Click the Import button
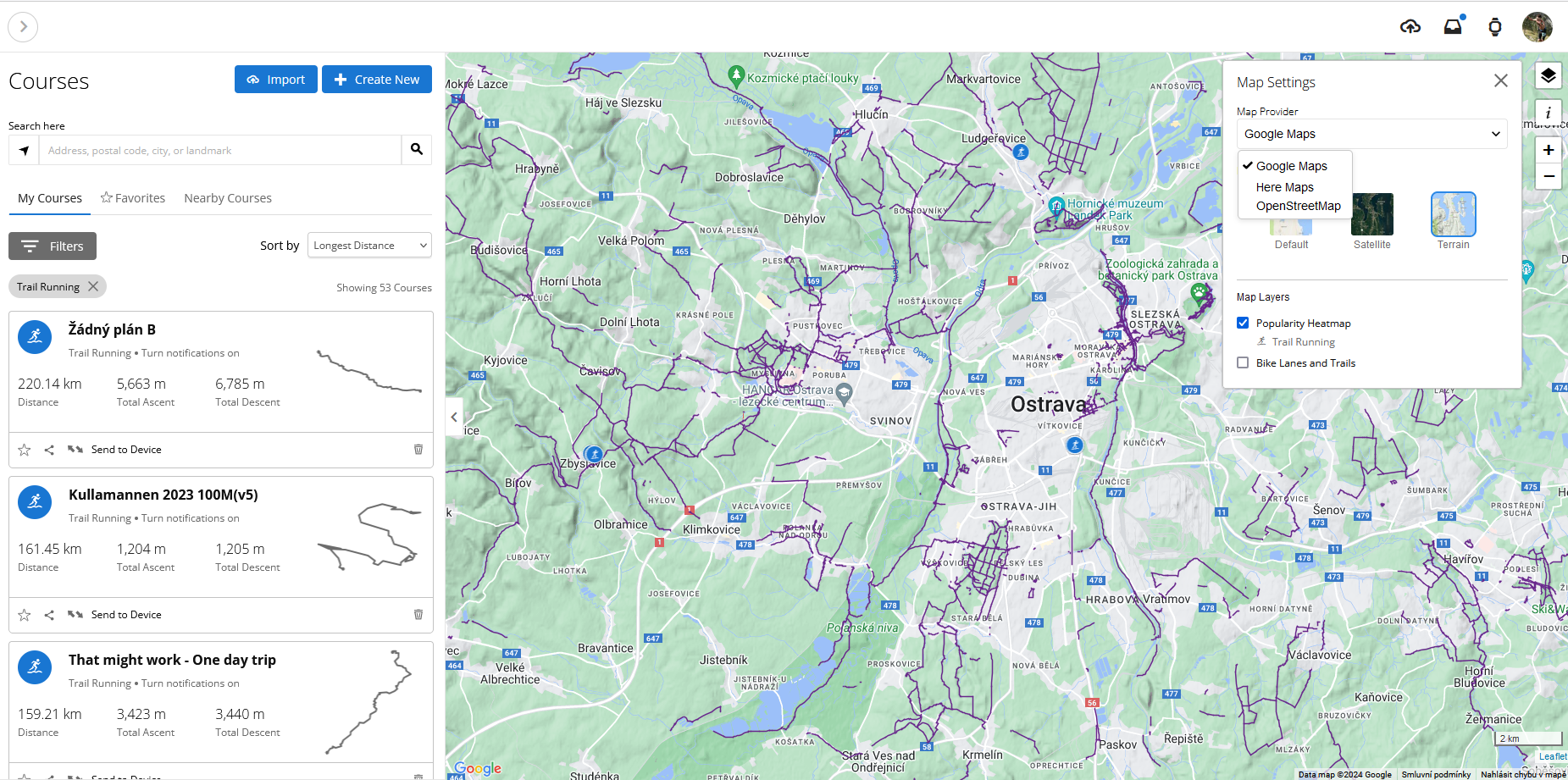 [275, 79]
